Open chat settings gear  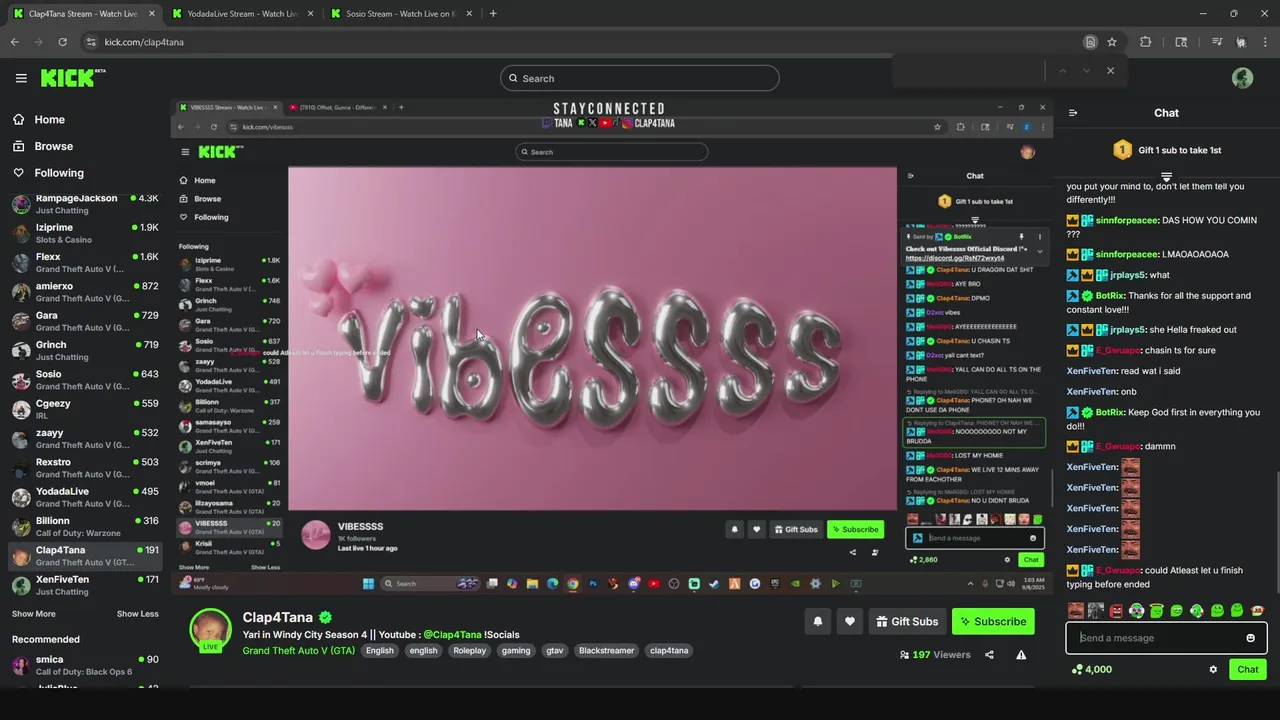click(1213, 670)
